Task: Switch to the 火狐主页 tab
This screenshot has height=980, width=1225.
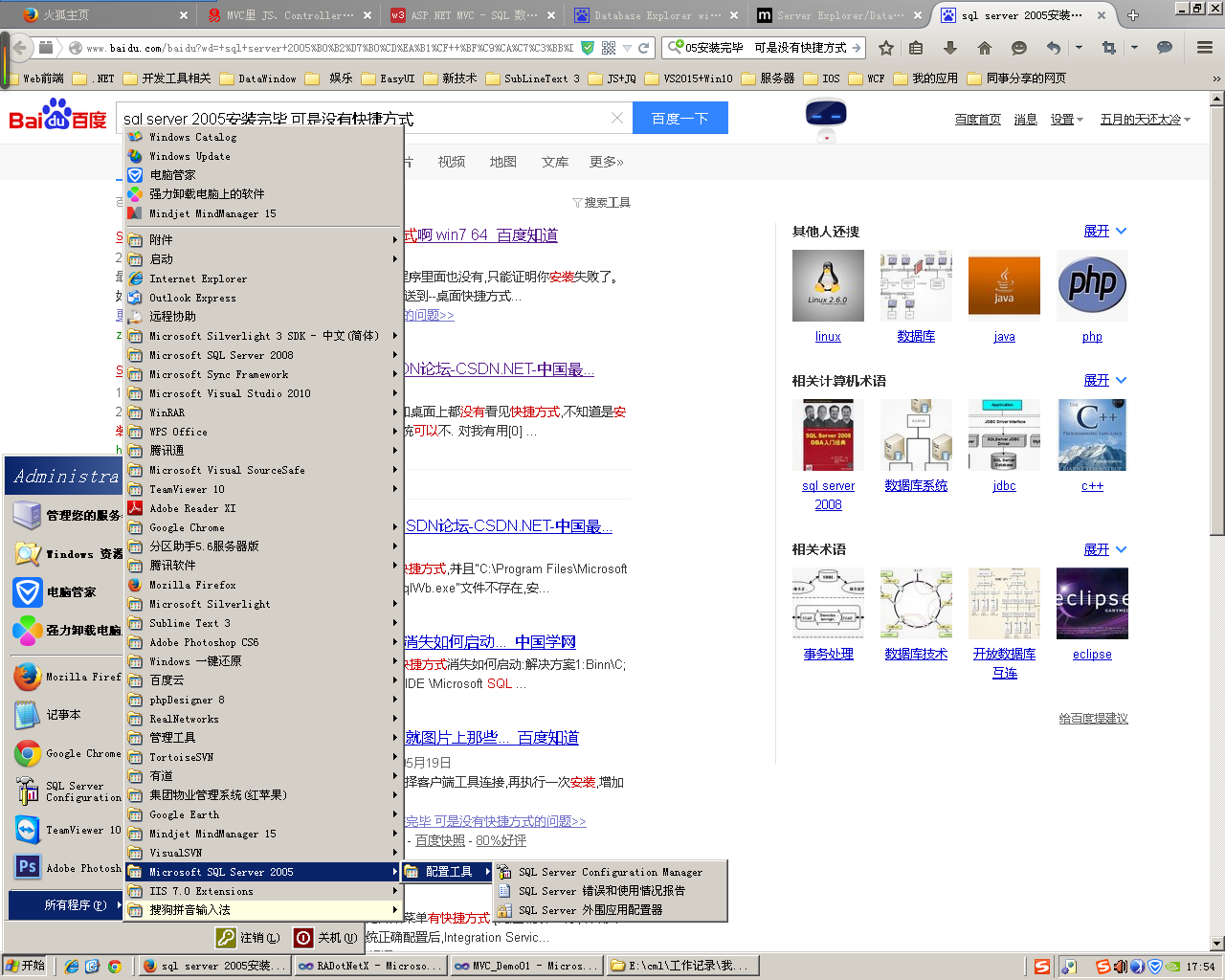Action: 105,15
